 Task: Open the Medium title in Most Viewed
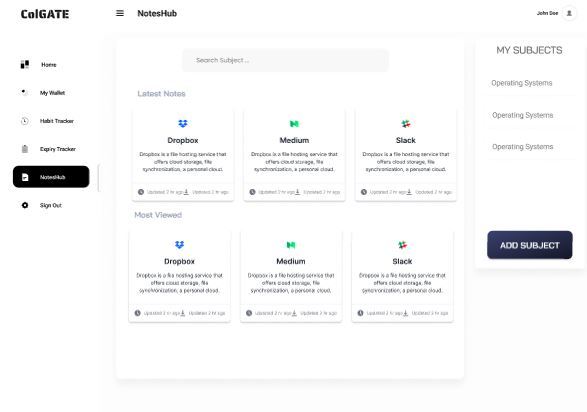[291, 261]
